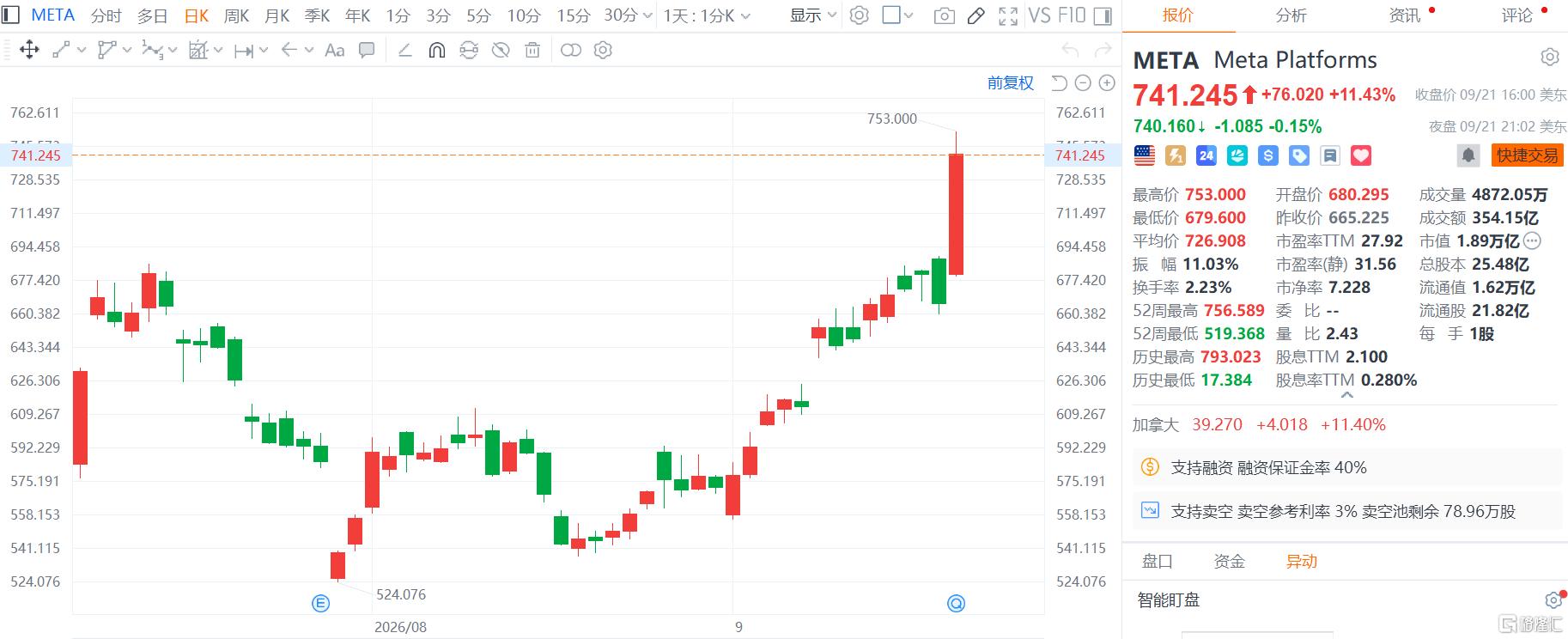
Task: Open 智能盯盘 settings gear
Action: [1553, 600]
